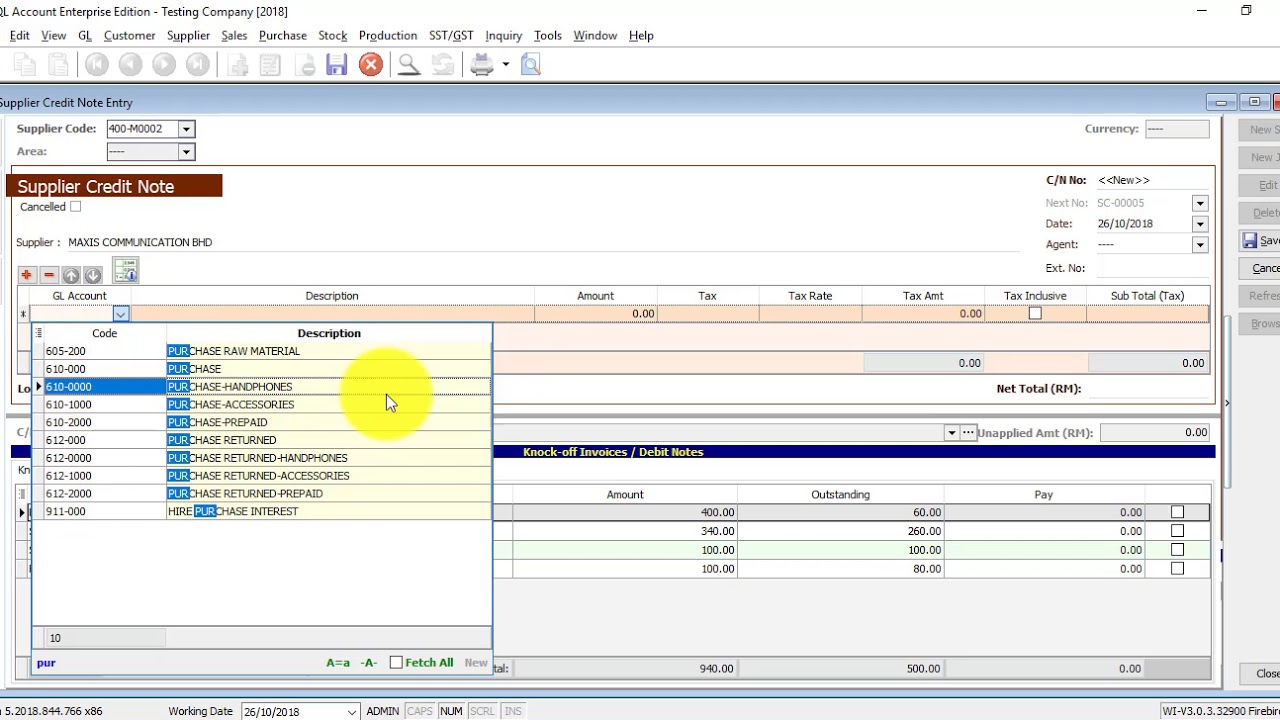
Task: Open the Inquiry menu
Action: [503, 35]
